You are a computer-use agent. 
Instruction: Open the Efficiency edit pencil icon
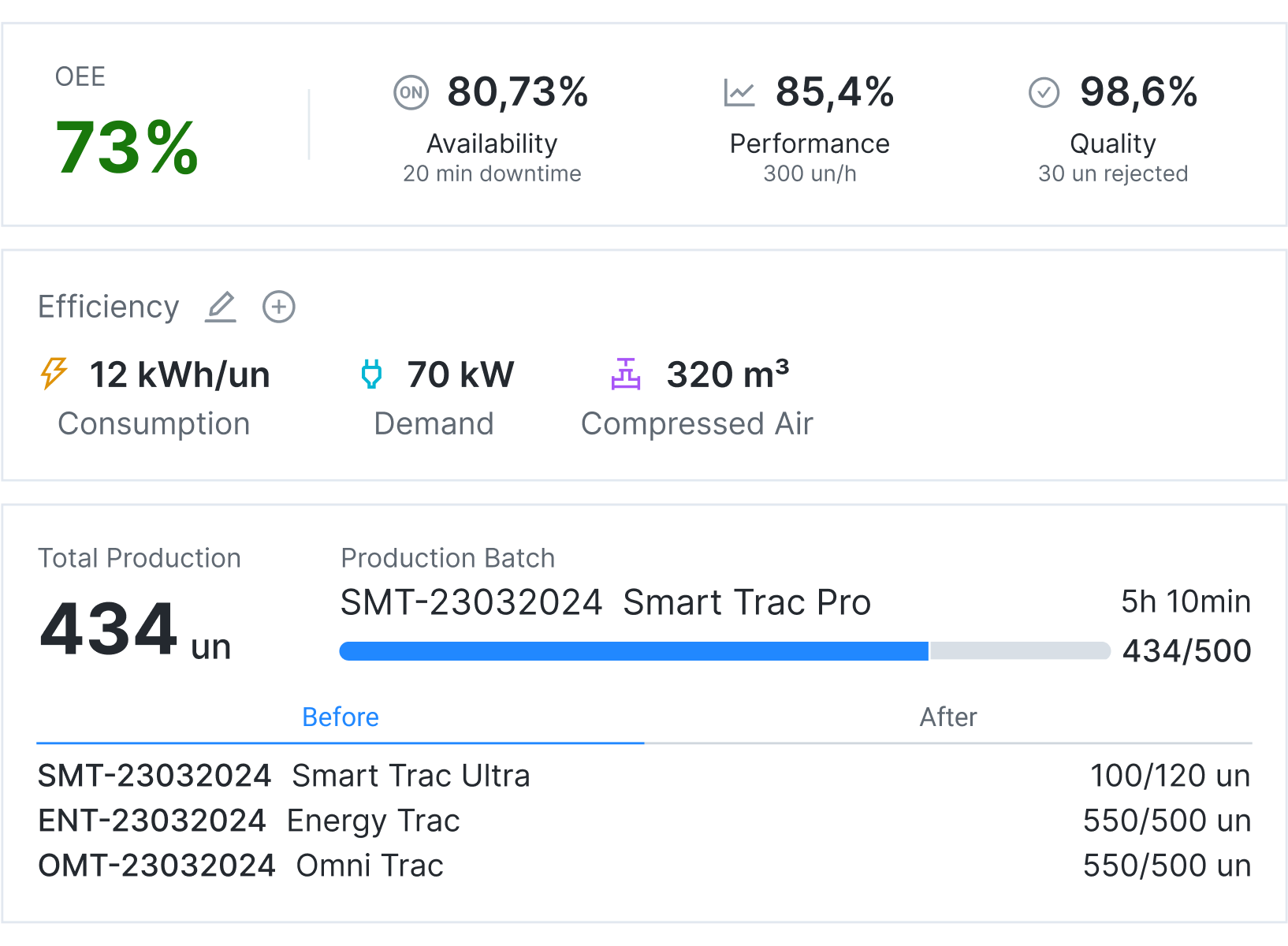point(221,307)
